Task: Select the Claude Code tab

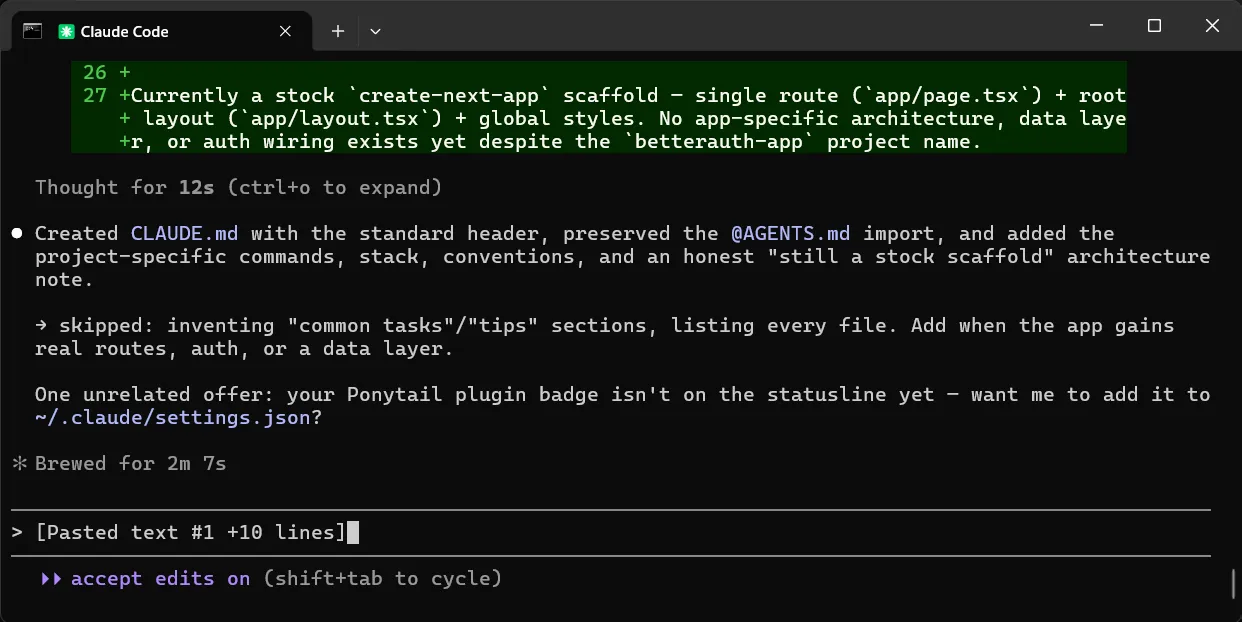Action: click(162, 31)
